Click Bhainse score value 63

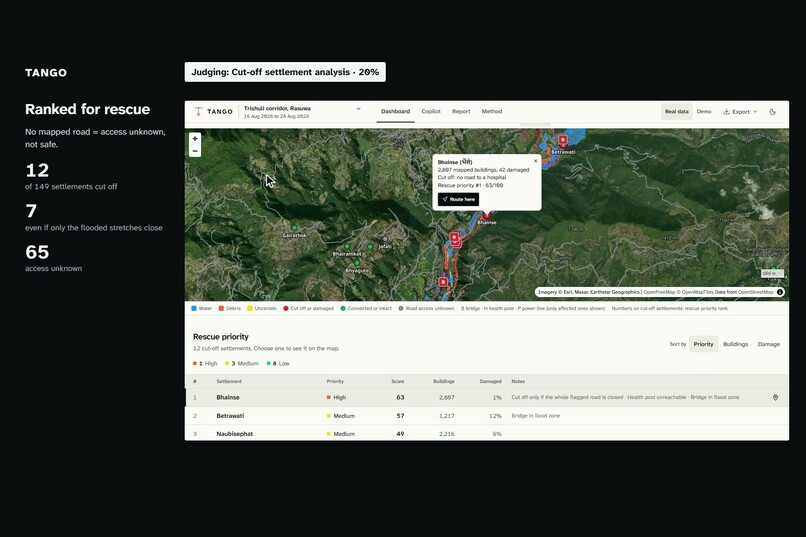click(x=400, y=397)
